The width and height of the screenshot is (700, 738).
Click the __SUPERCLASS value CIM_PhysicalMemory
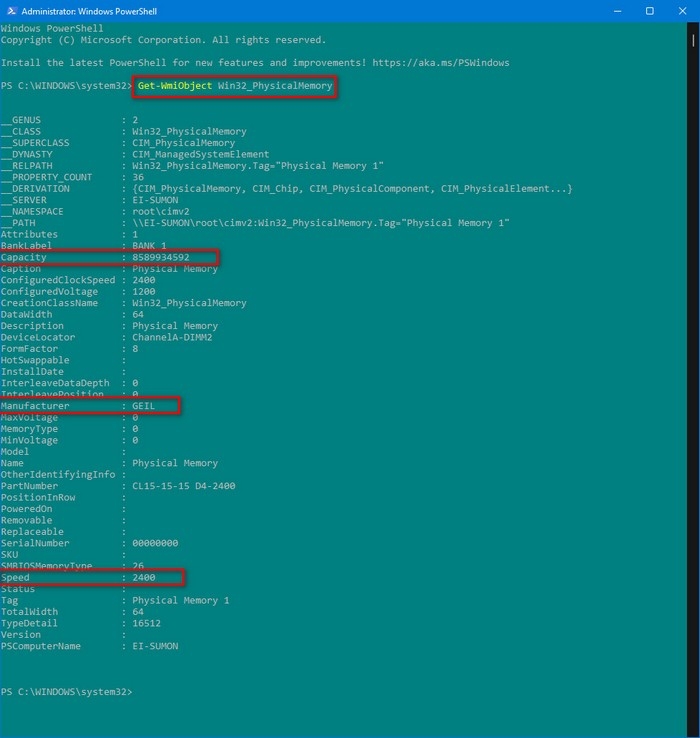click(184, 143)
